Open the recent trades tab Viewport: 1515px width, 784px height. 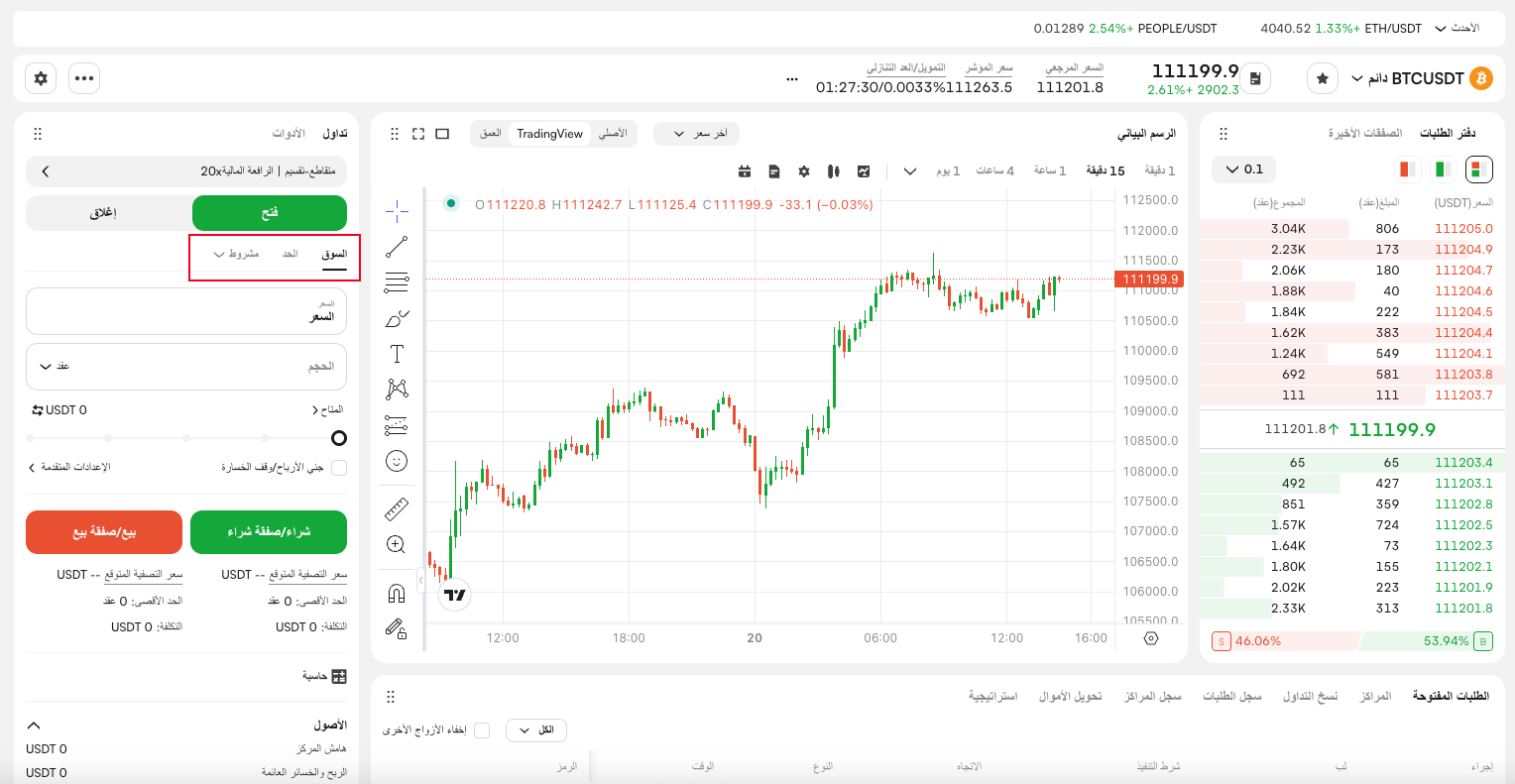pos(1365,133)
